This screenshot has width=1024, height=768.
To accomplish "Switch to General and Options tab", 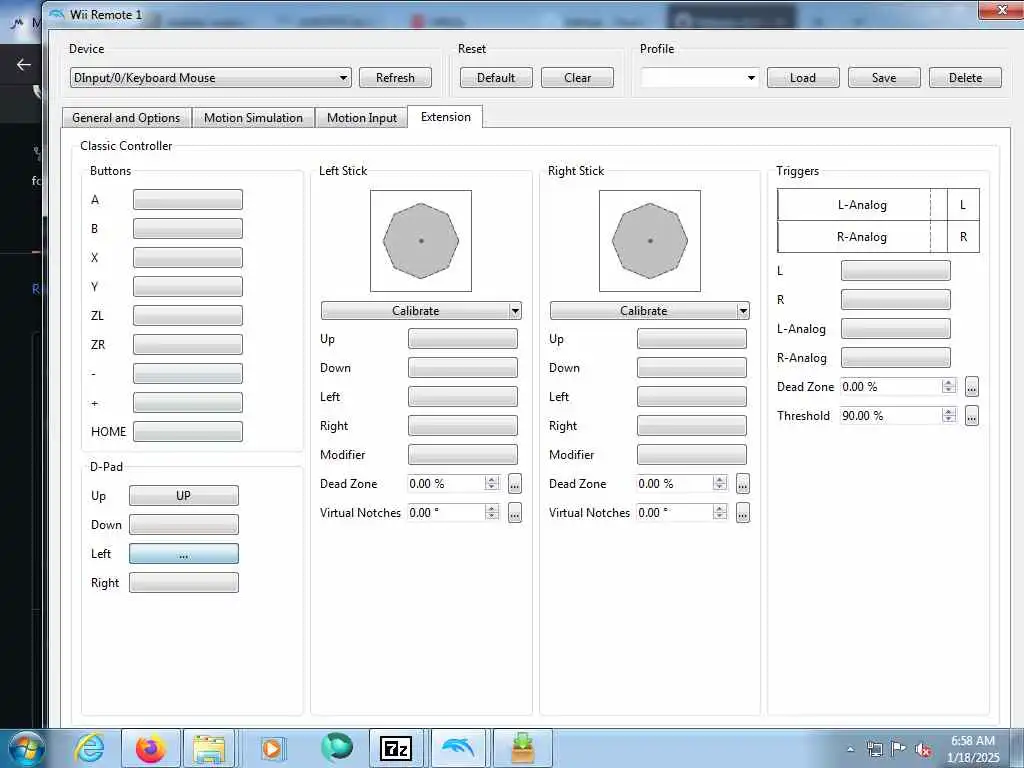I will pos(126,118).
